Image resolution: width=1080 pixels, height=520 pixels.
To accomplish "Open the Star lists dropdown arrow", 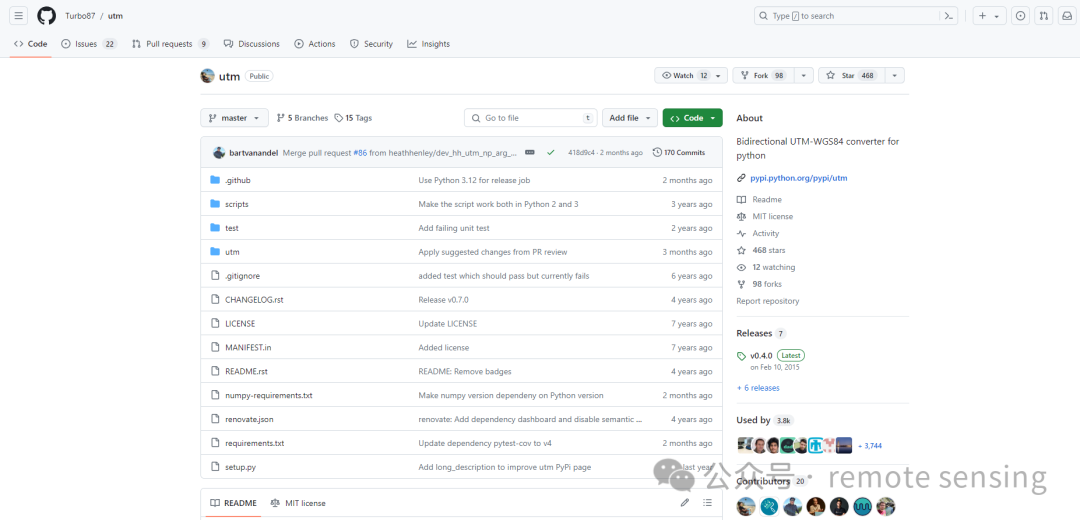I will click(894, 76).
